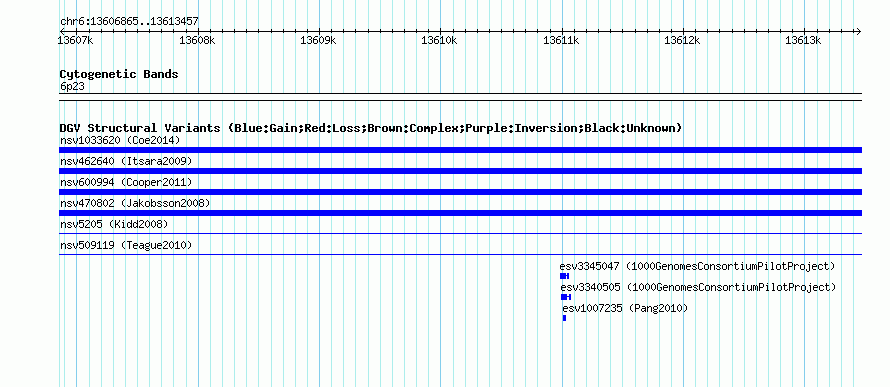Select the 13607k ruler tick label
The width and height of the screenshot is (890, 387).
(75, 40)
